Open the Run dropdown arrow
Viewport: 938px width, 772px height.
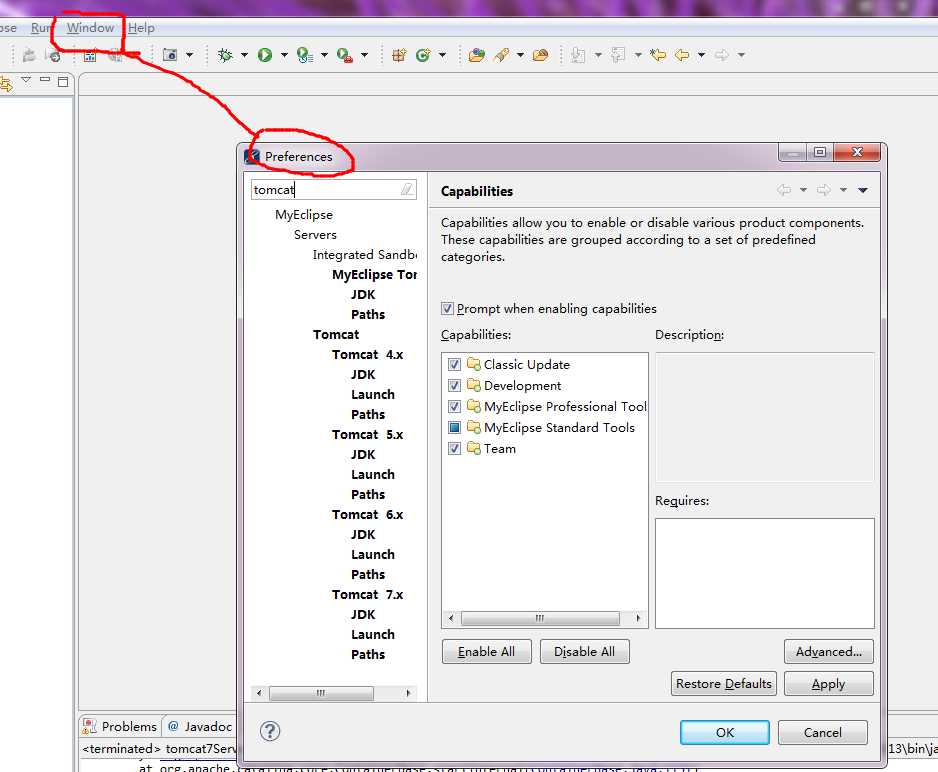(284, 55)
